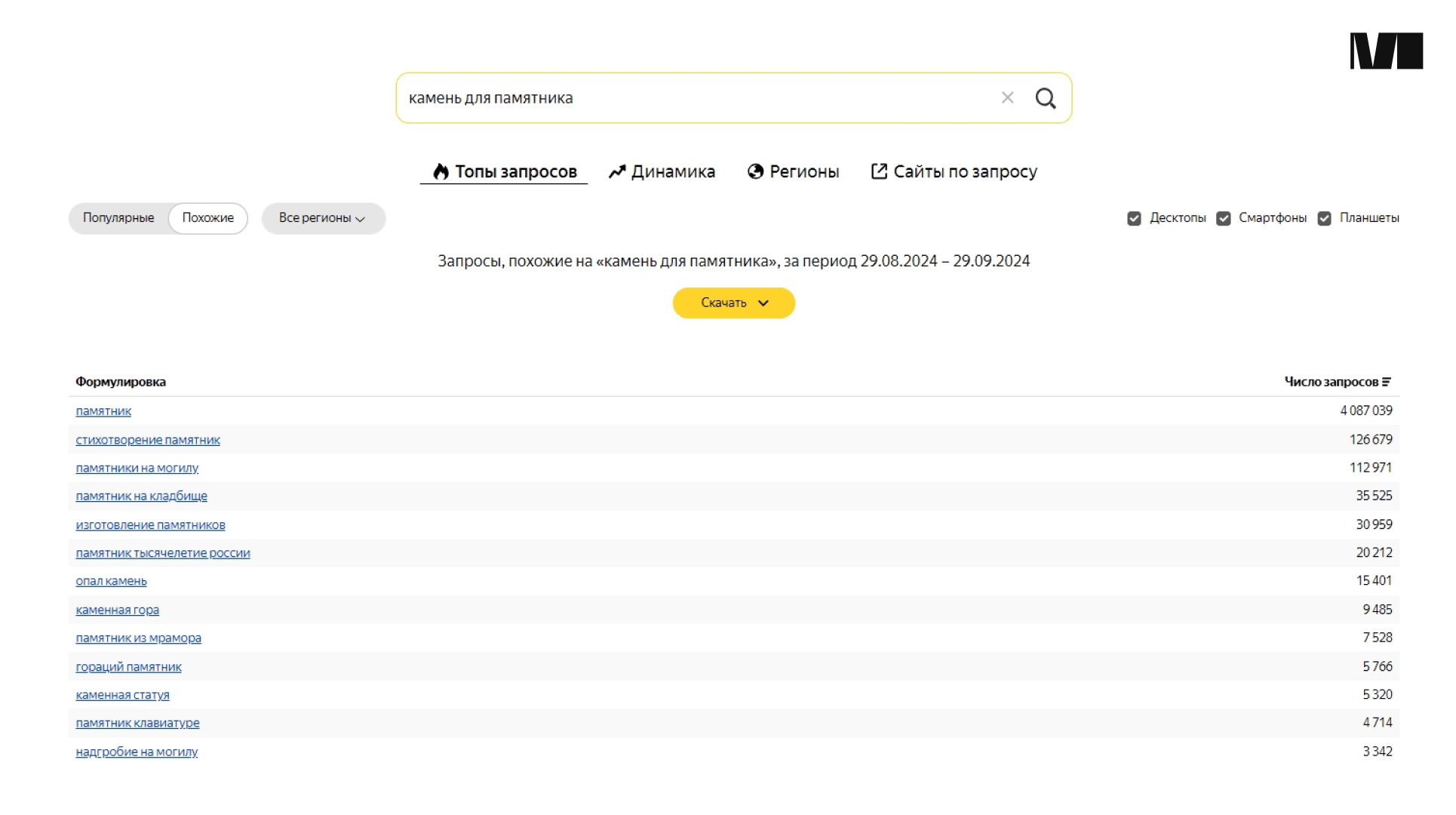Open the Все регионы dropdown
The width and height of the screenshot is (1456, 815).
pos(323,218)
